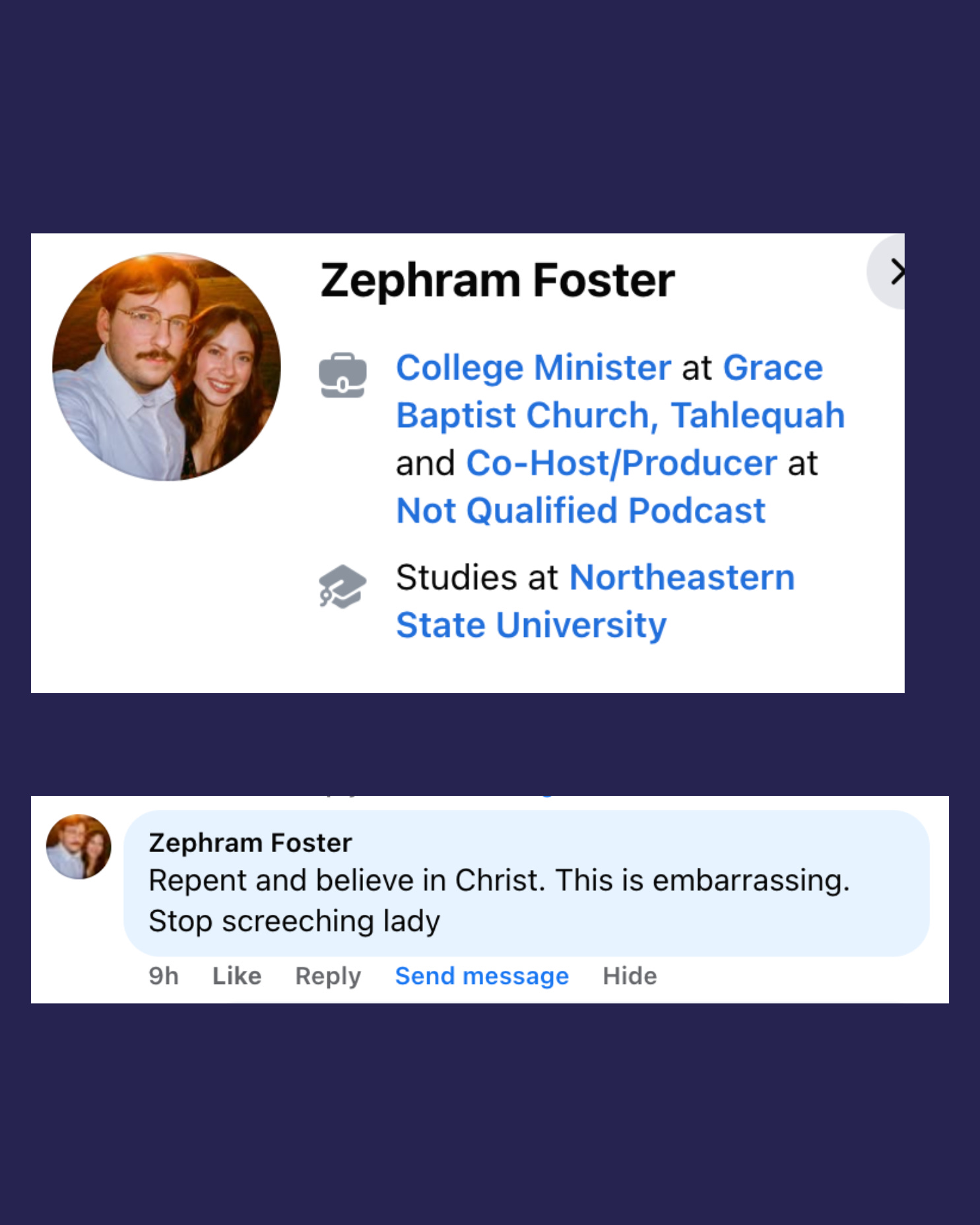Visit the Not Qualified Podcast link
Viewport: 980px width, 1225px height.
[581, 511]
